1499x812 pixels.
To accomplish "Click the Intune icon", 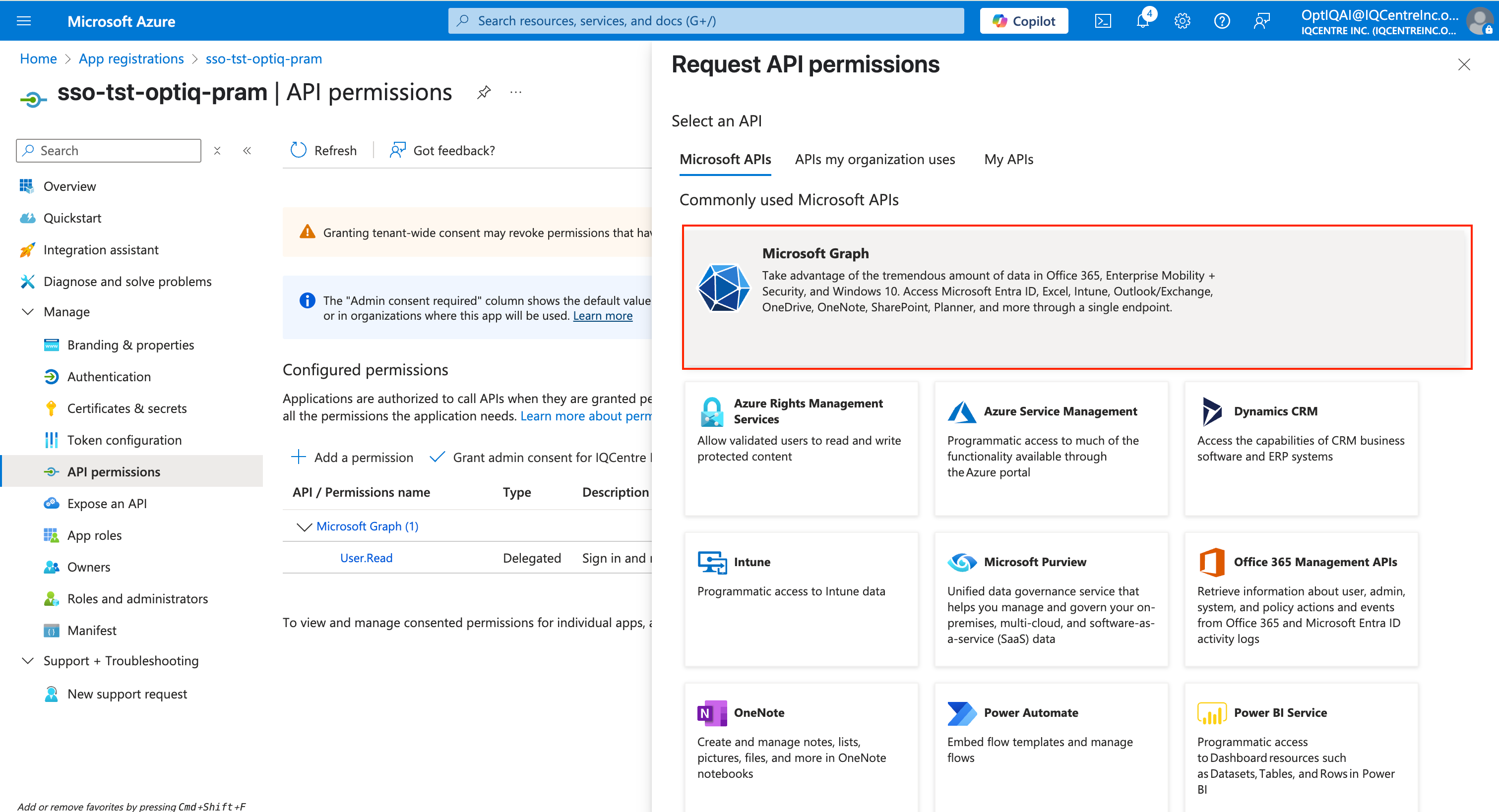I will [712, 562].
